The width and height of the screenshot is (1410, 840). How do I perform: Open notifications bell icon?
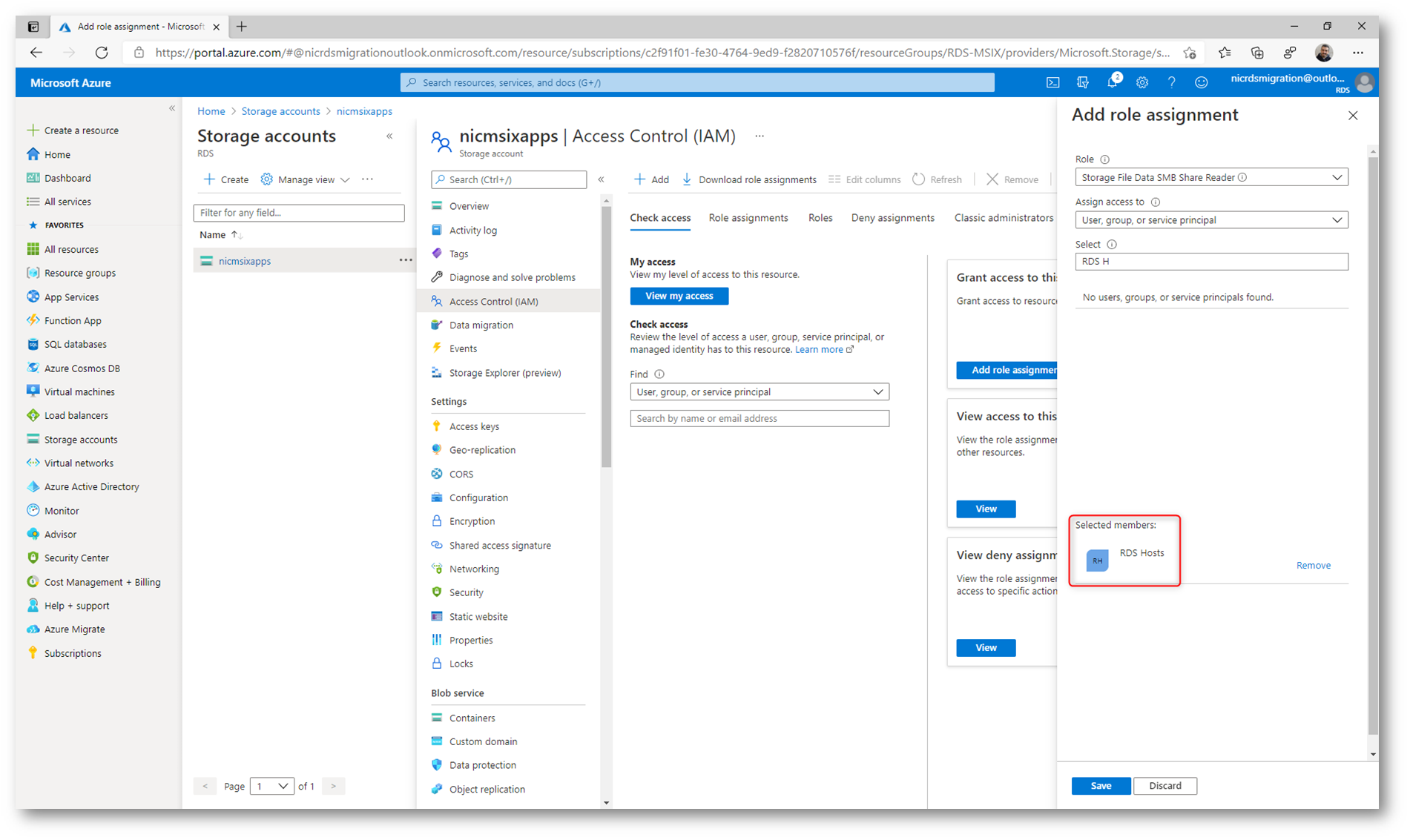(1113, 82)
